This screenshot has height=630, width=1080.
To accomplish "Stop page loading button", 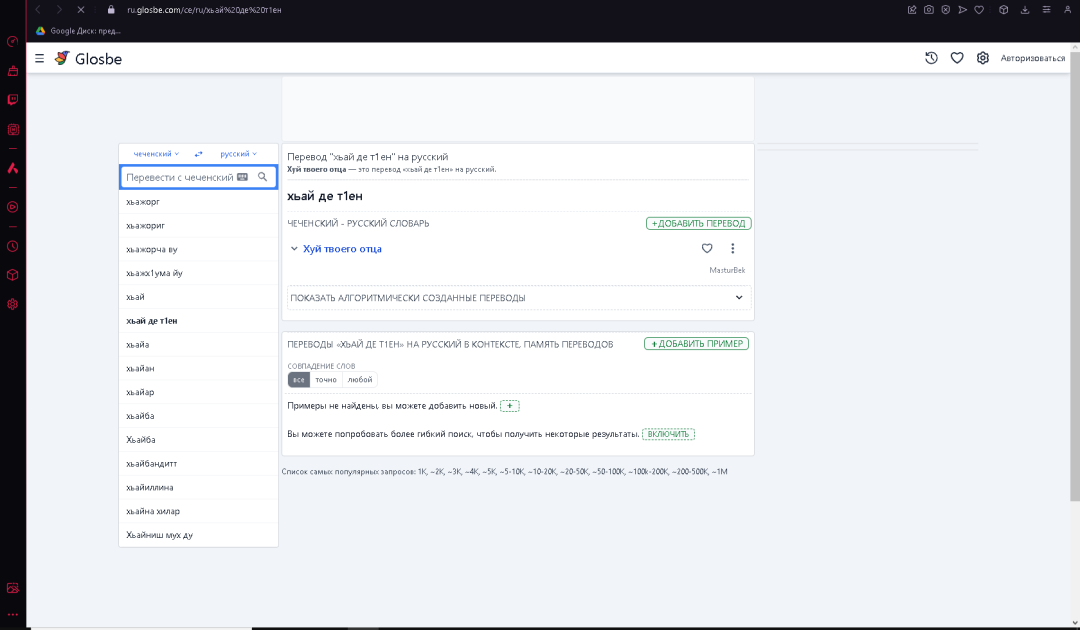I will [81, 10].
